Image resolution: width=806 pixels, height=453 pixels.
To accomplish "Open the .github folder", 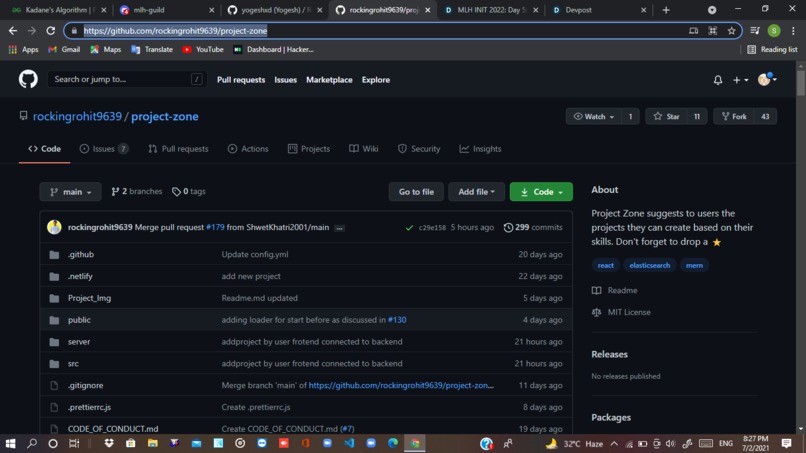I will point(81,255).
